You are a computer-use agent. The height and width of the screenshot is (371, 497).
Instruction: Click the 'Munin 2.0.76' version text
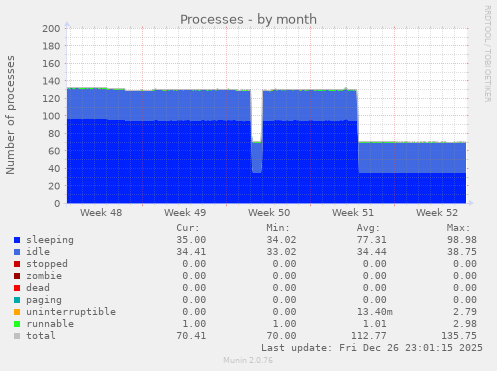248,360
